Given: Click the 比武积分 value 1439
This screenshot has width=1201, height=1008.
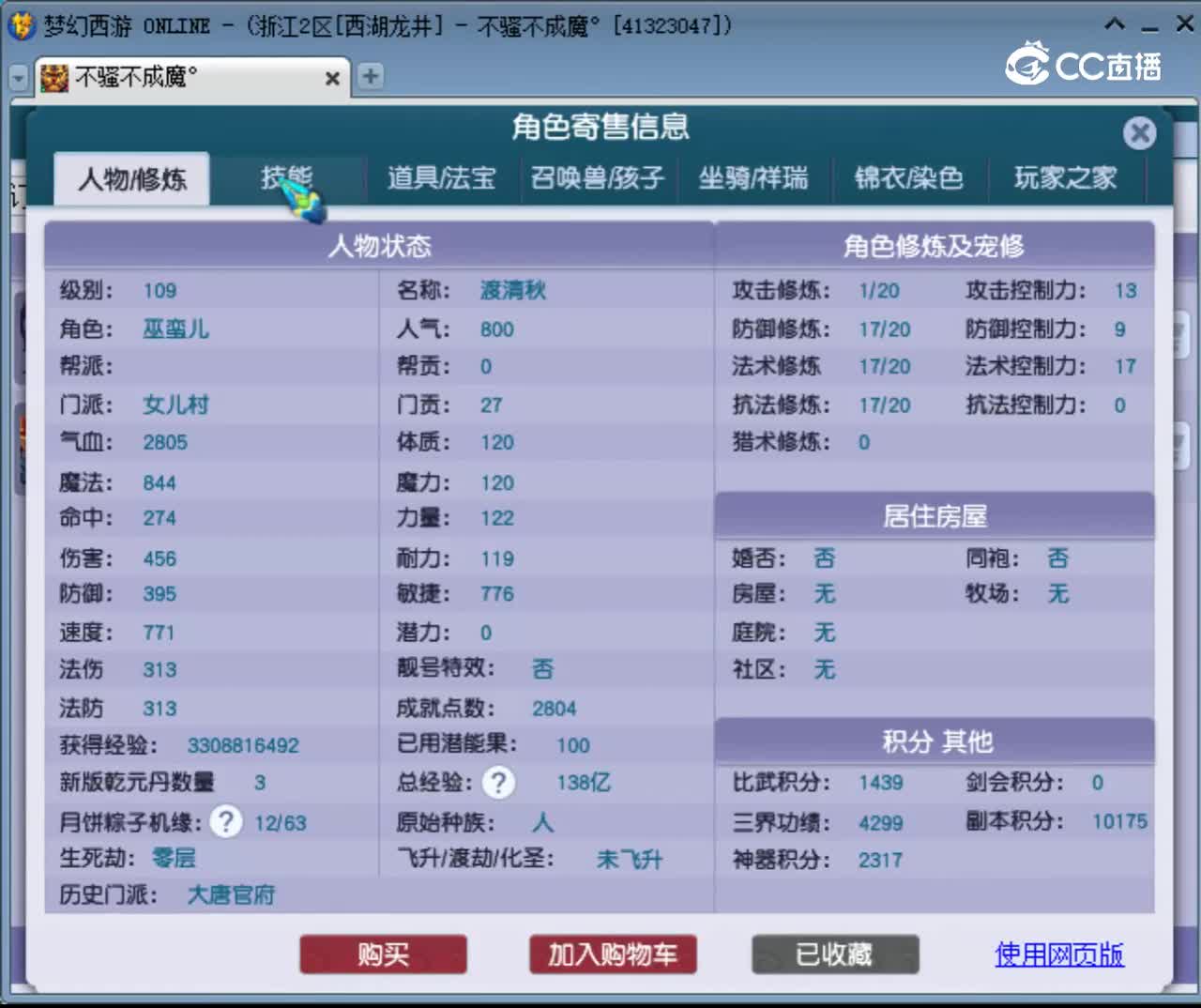Looking at the screenshot, I should tap(881, 783).
